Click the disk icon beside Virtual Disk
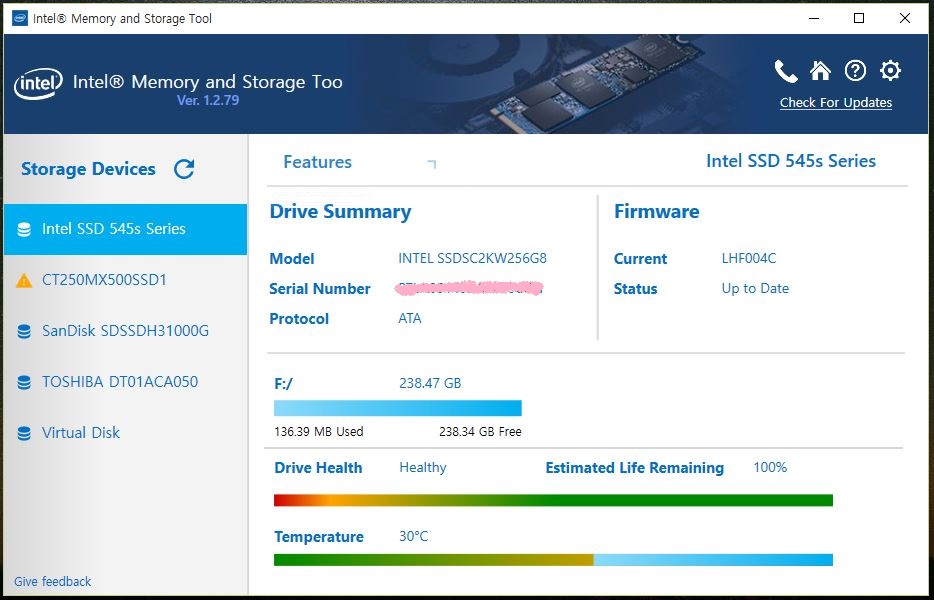Screen dimensions: 934x600 [24, 433]
